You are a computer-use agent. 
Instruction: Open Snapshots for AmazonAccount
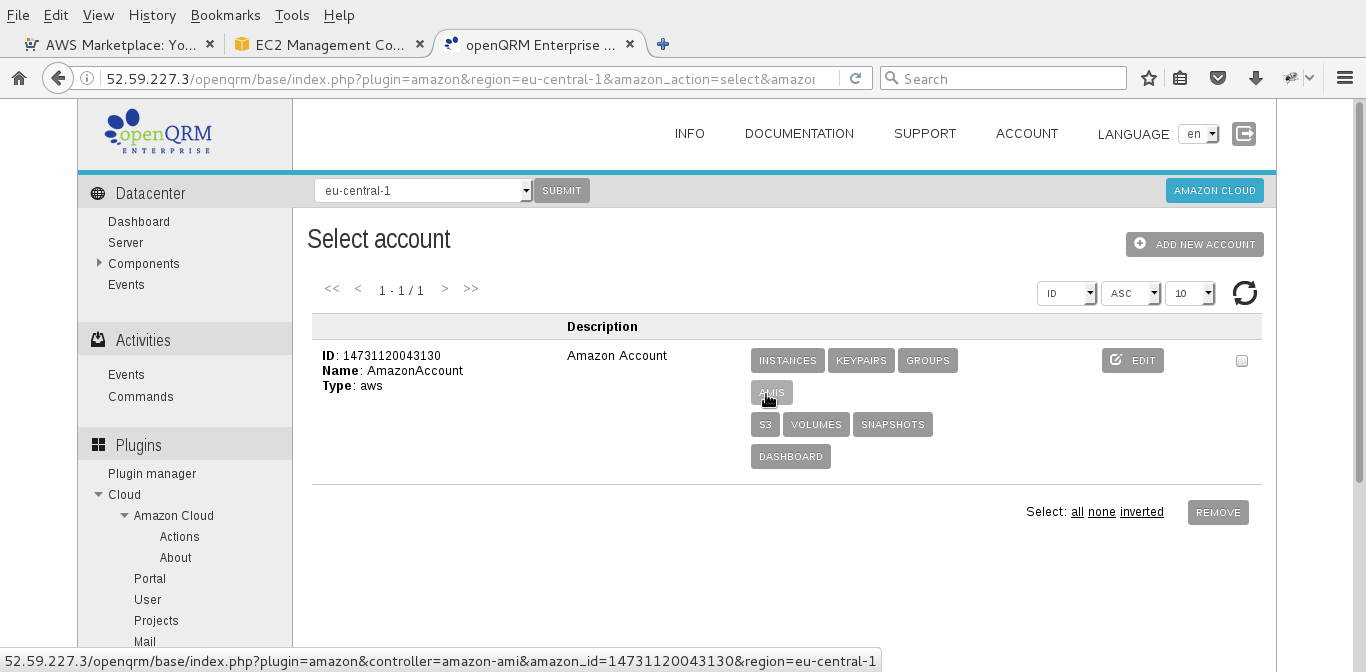click(x=893, y=424)
